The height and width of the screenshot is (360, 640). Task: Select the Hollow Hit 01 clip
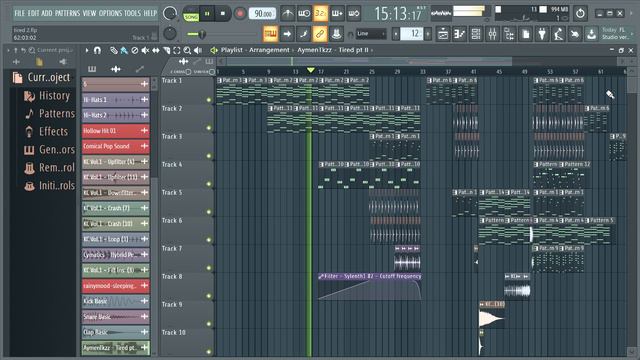click(x=116, y=131)
